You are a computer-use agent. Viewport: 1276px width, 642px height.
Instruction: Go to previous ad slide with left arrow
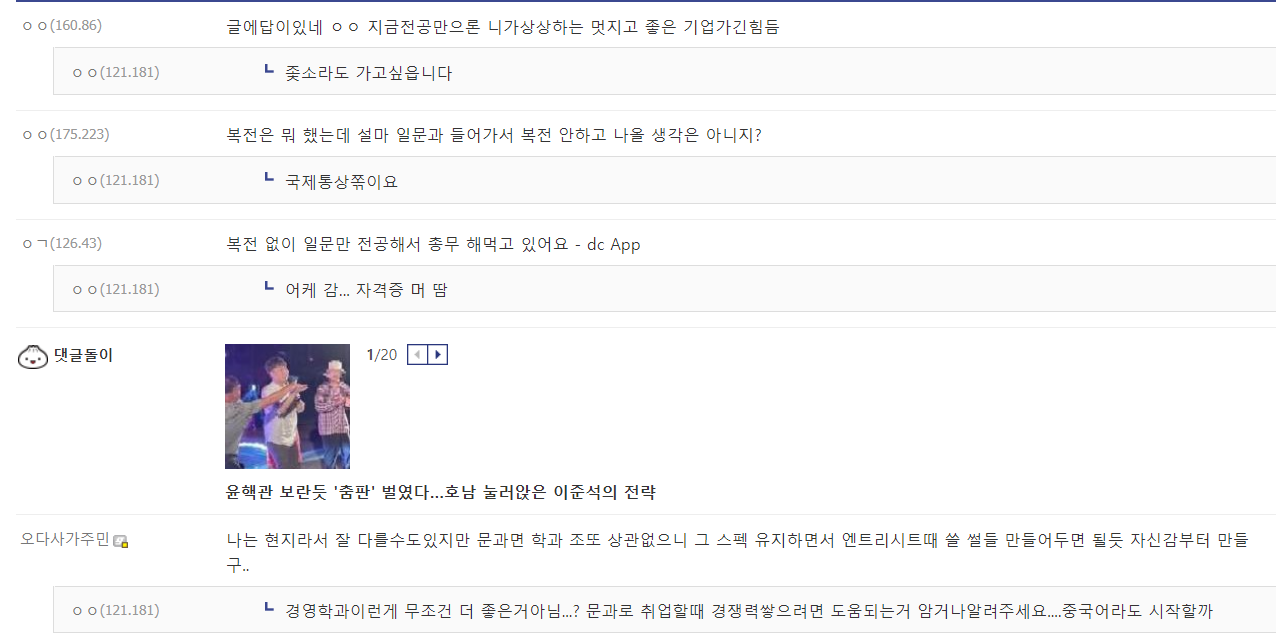417,355
